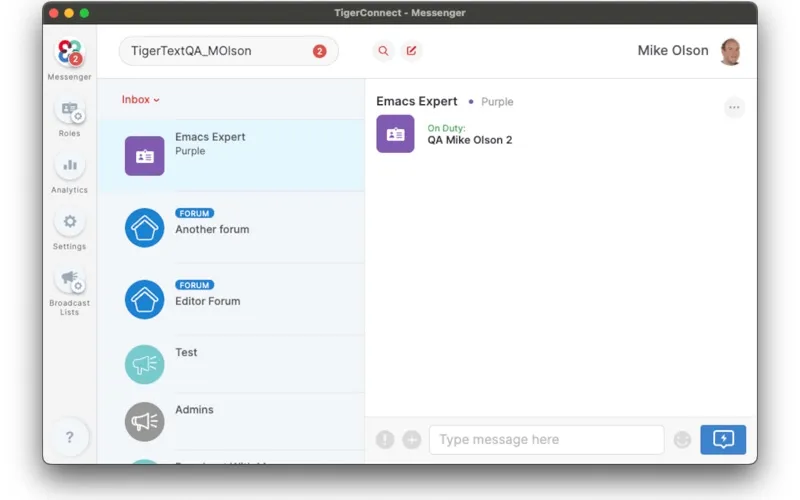
Task: Open the Messenger icon in sidebar
Action: tap(69, 53)
